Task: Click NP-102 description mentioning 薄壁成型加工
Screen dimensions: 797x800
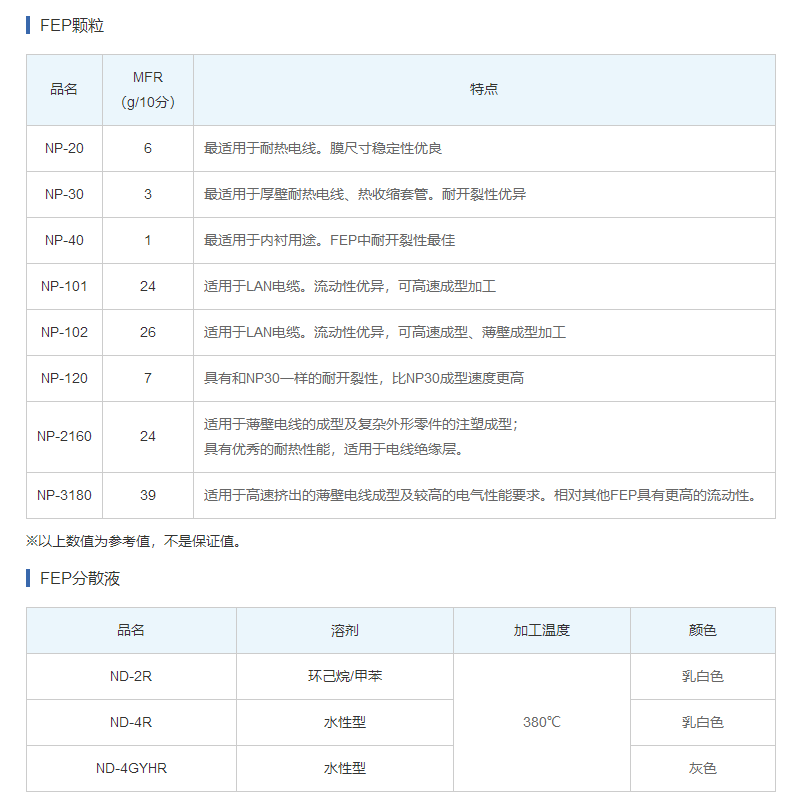Action: 385,332
